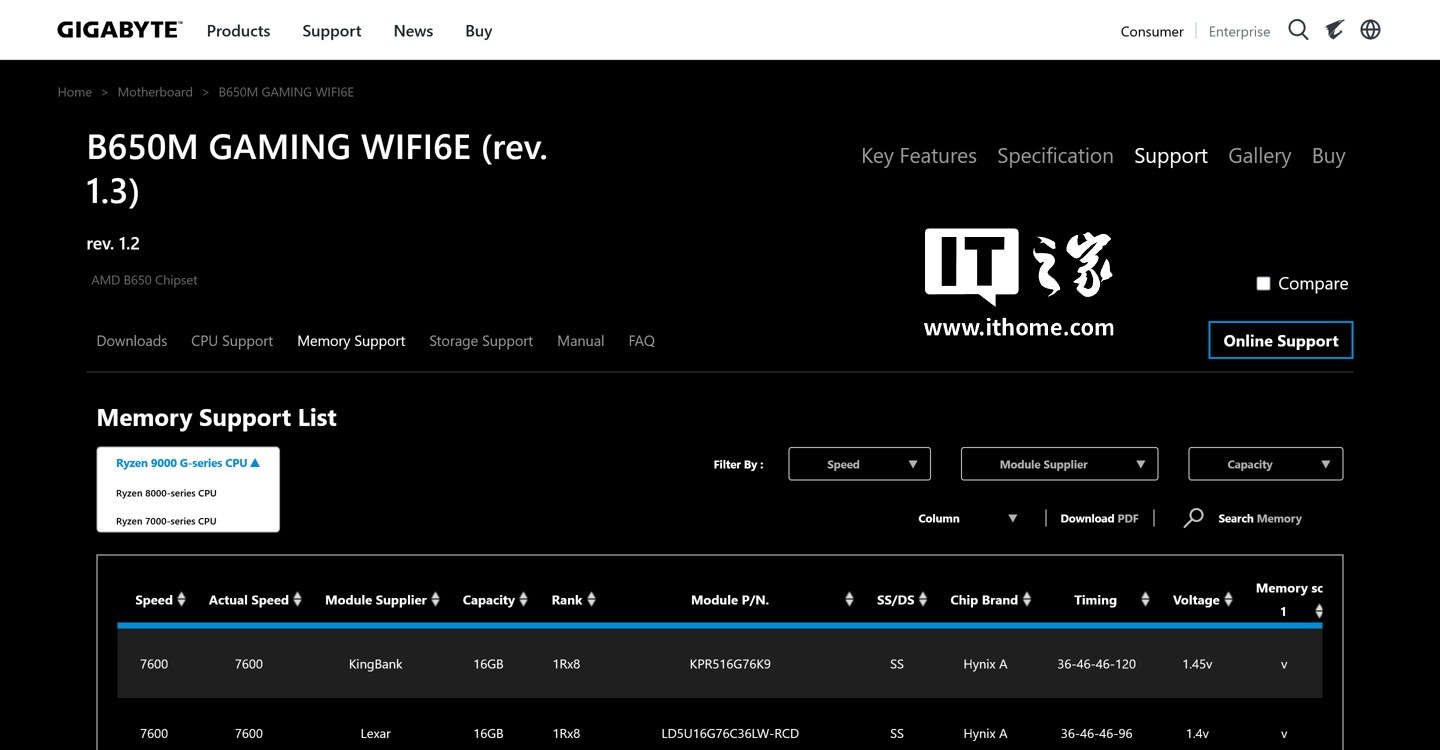1440x750 pixels.
Task: Sort by Capacity column arrows
Action: coord(523,600)
